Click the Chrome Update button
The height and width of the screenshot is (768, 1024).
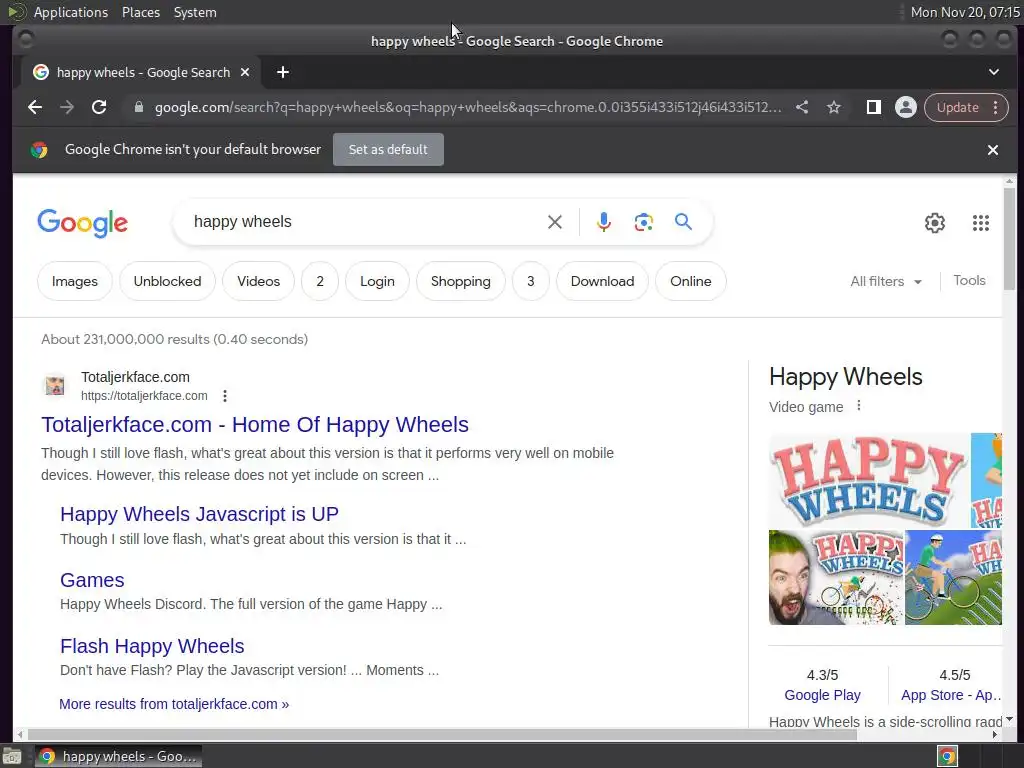[x=957, y=108]
